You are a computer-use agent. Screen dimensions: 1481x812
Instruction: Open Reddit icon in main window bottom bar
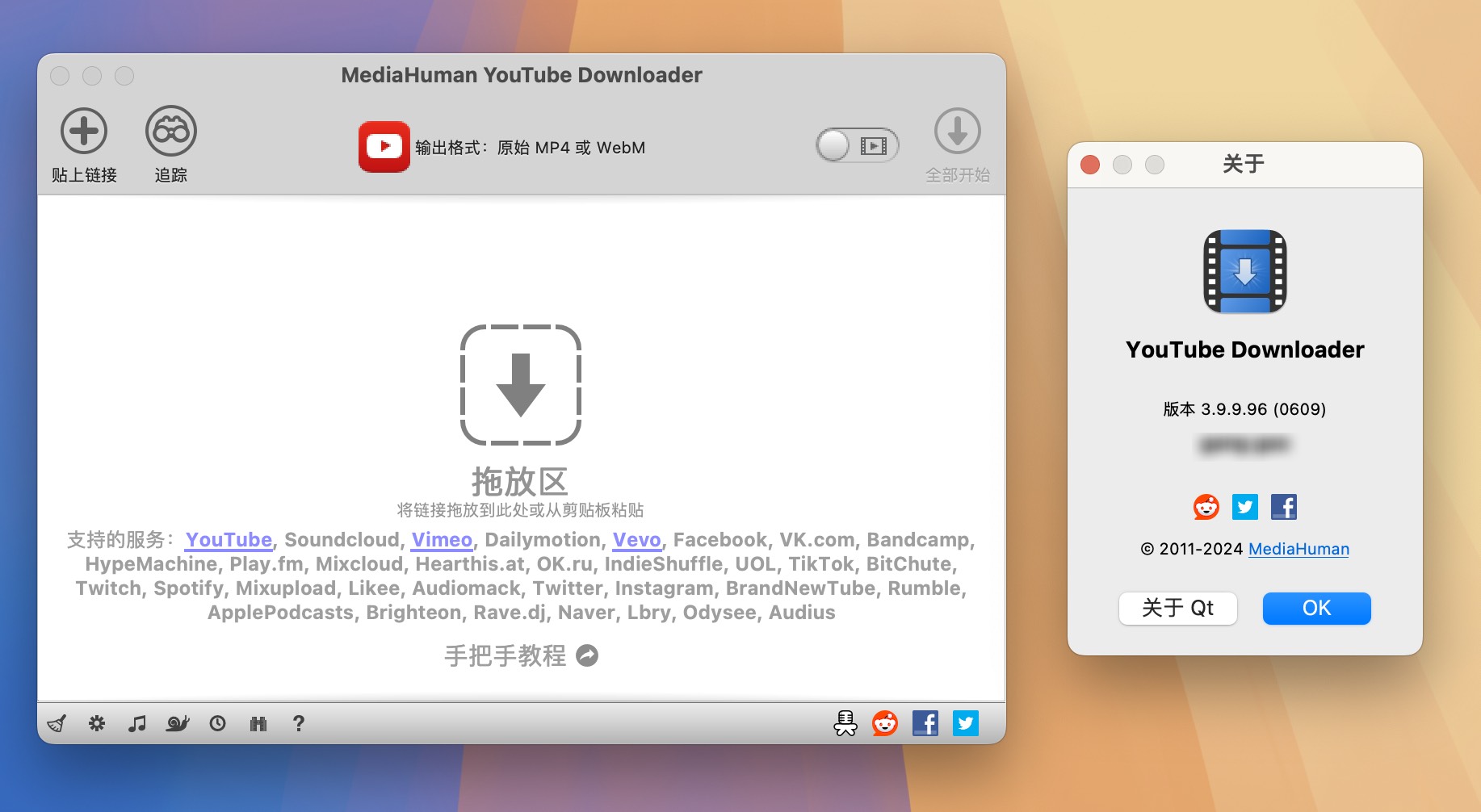pos(885,723)
